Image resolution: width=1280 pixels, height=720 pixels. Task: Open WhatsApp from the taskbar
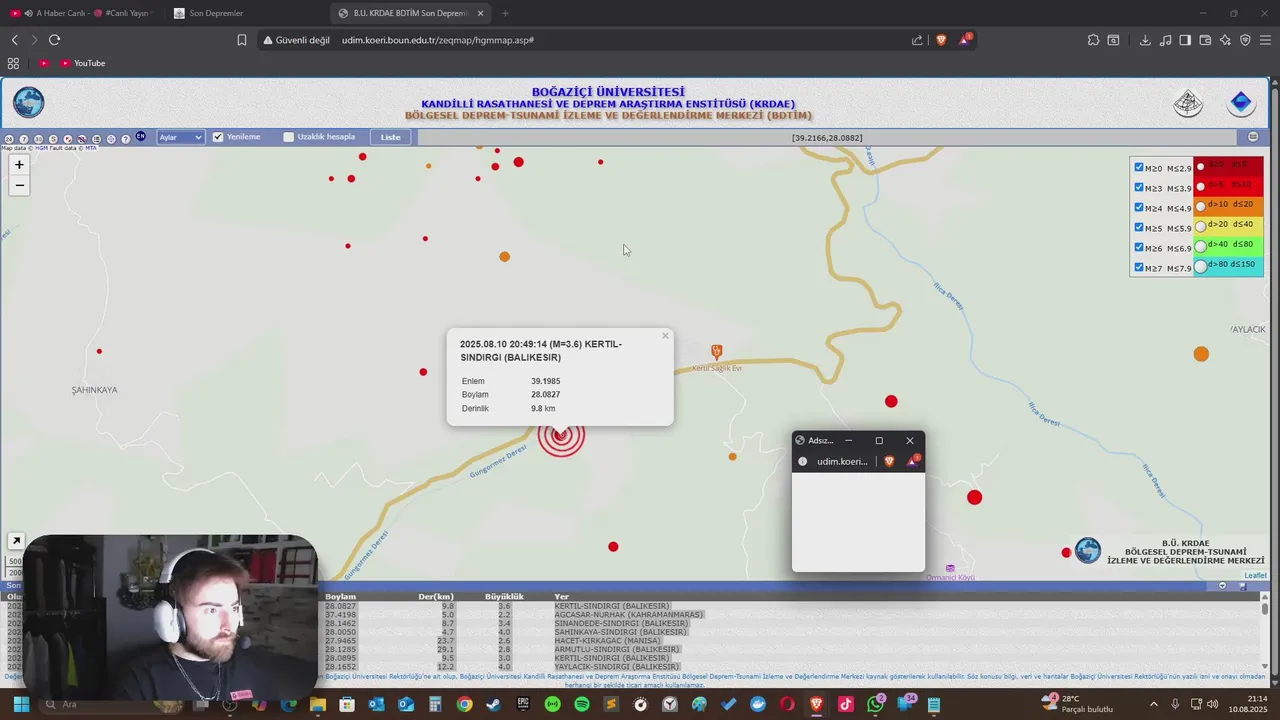coord(876,704)
